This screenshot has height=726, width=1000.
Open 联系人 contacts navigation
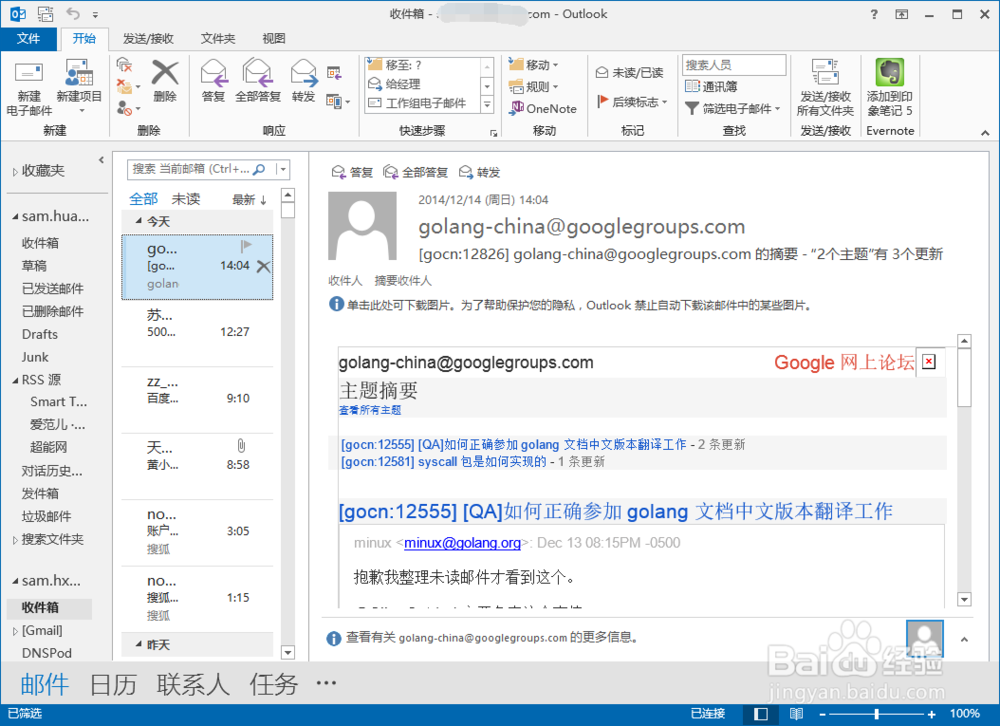(x=193, y=685)
